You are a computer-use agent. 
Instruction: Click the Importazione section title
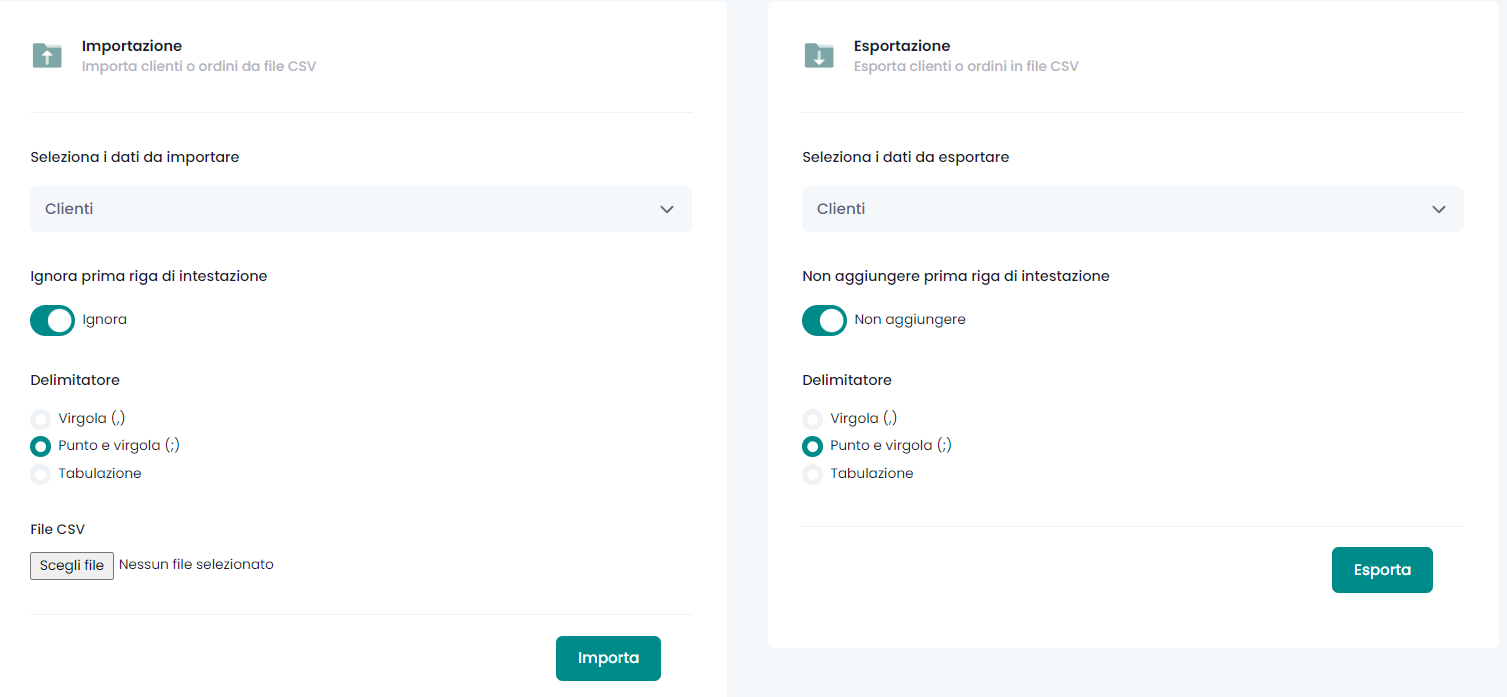pos(132,46)
